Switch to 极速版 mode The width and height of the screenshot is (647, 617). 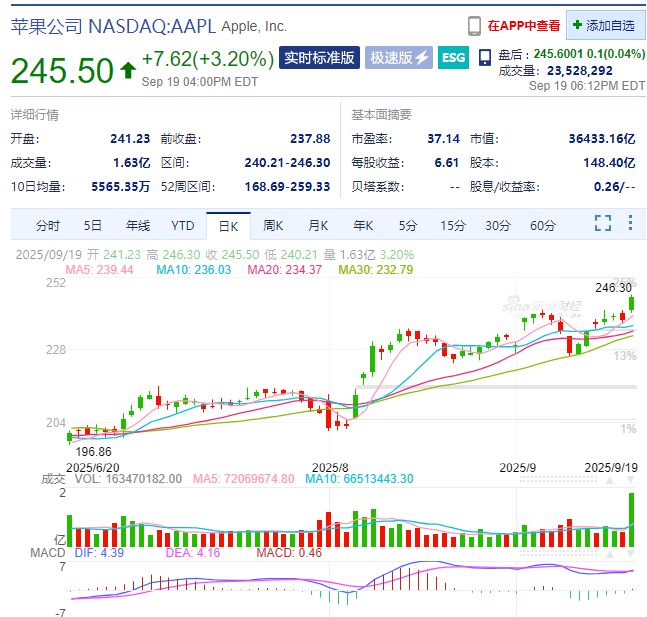point(399,57)
